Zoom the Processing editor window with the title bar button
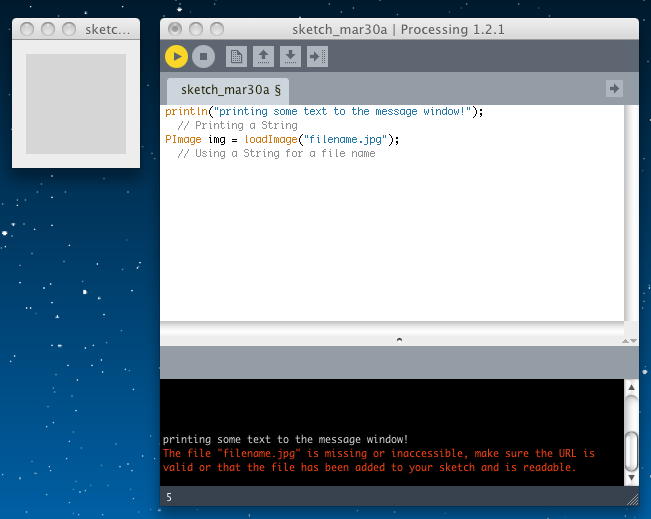Screen dimensions: 651x519 [216, 29]
